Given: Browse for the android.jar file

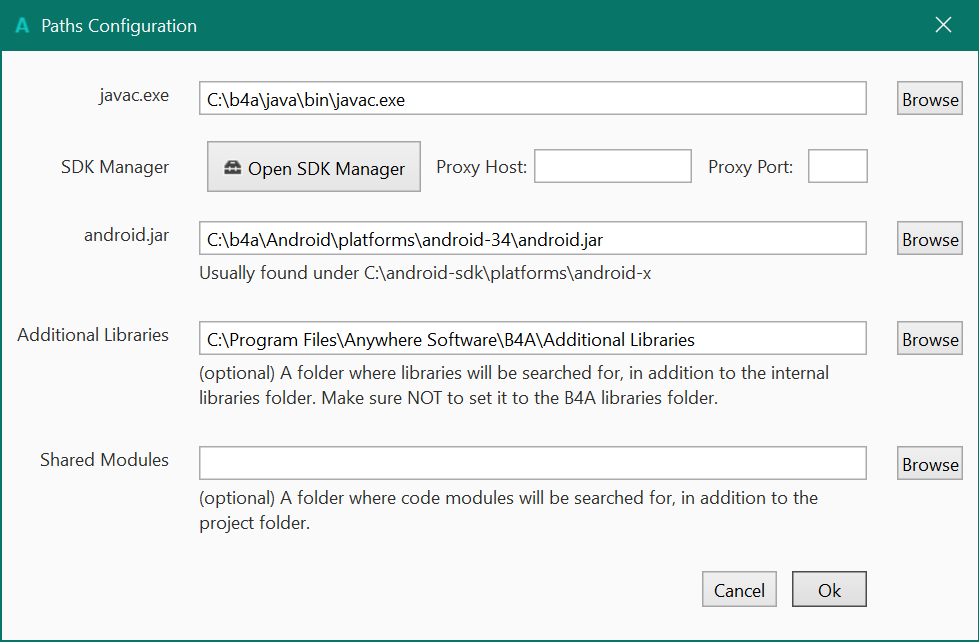Looking at the screenshot, I should (x=930, y=239).
